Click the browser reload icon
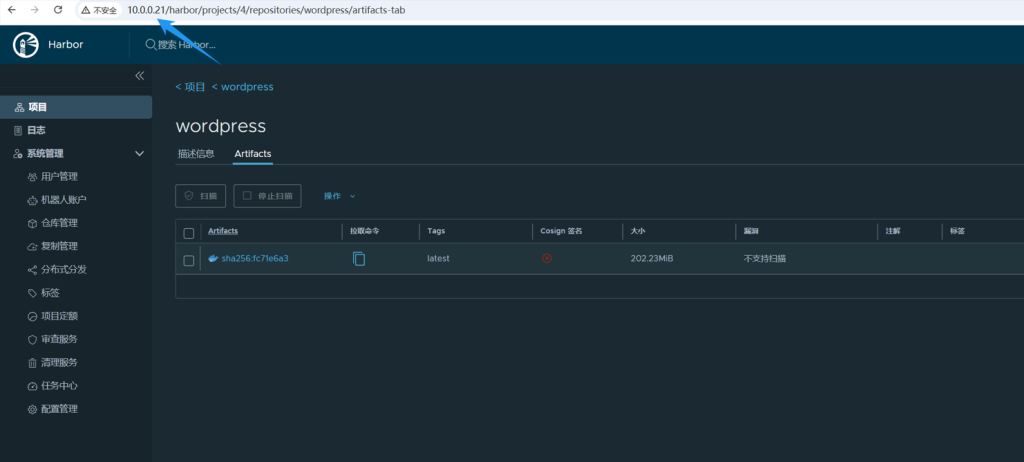The image size is (1024, 462). point(58,9)
